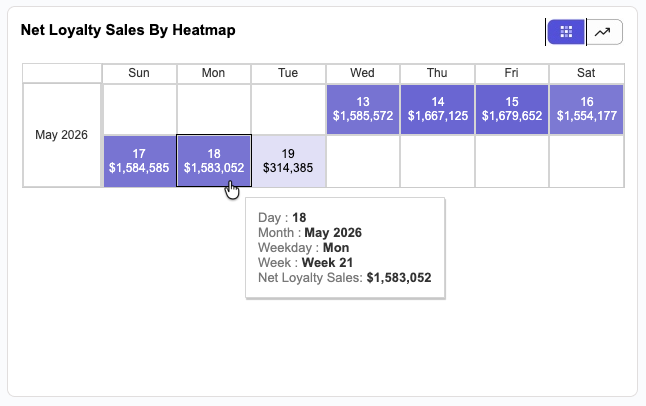The height and width of the screenshot is (406, 646).
Task: Click the Sun column header
Action: tap(139, 73)
